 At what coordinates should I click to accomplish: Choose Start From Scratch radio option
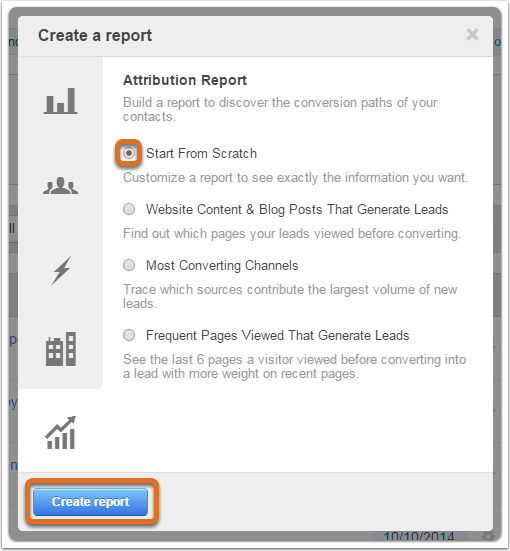coord(129,153)
